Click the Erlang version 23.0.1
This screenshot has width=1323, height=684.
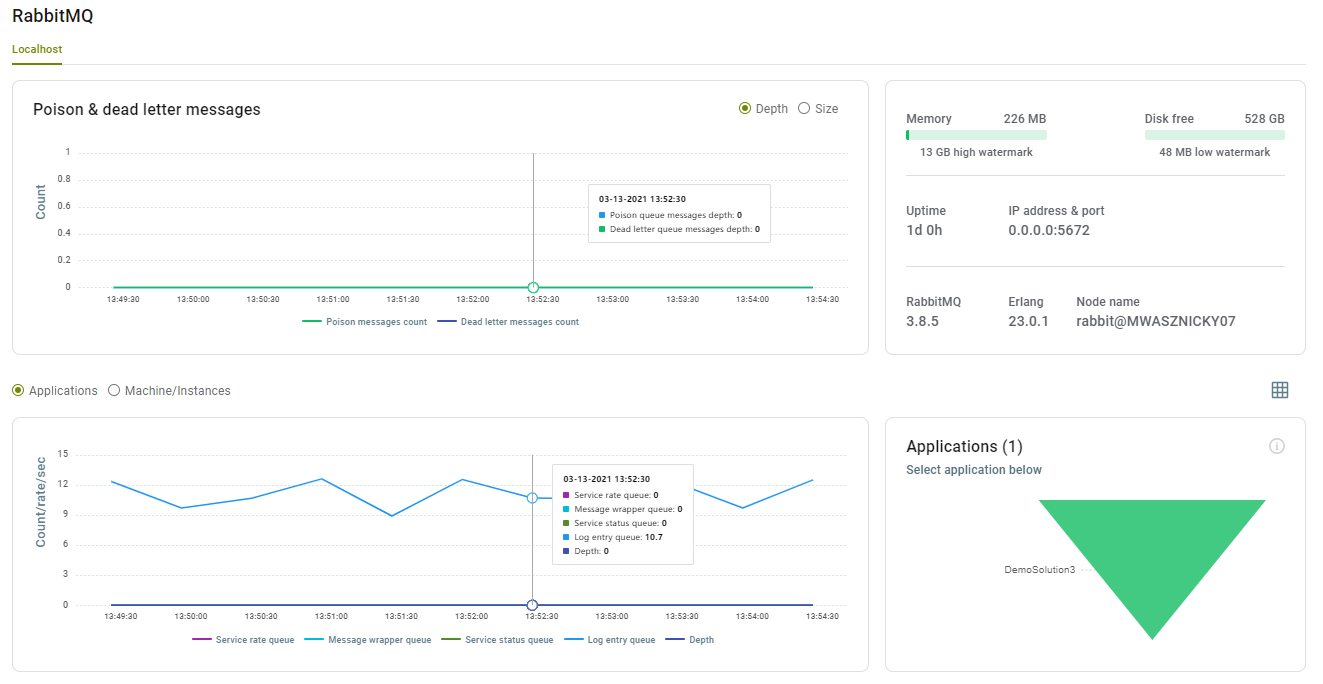[x=1028, y=321]
